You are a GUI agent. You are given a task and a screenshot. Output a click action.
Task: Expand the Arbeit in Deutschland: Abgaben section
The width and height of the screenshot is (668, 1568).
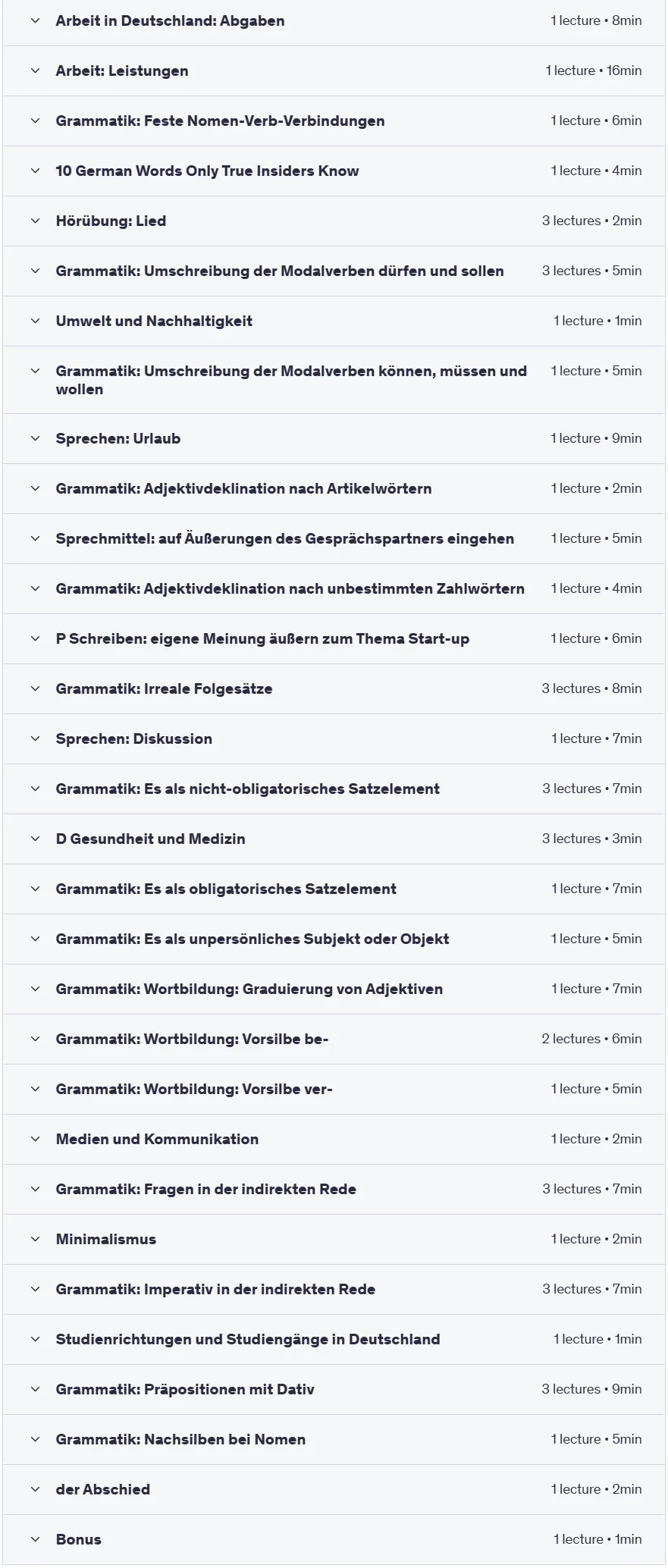[x=334, y=21]
